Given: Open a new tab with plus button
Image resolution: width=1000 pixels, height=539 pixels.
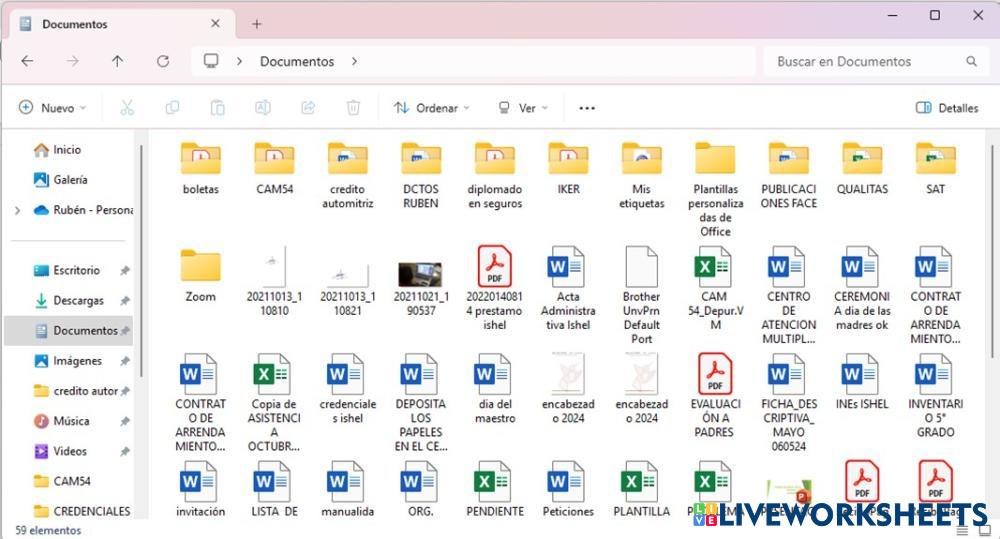Looking at the screenshot, I should pyautogui.click(x=257, y=24).
